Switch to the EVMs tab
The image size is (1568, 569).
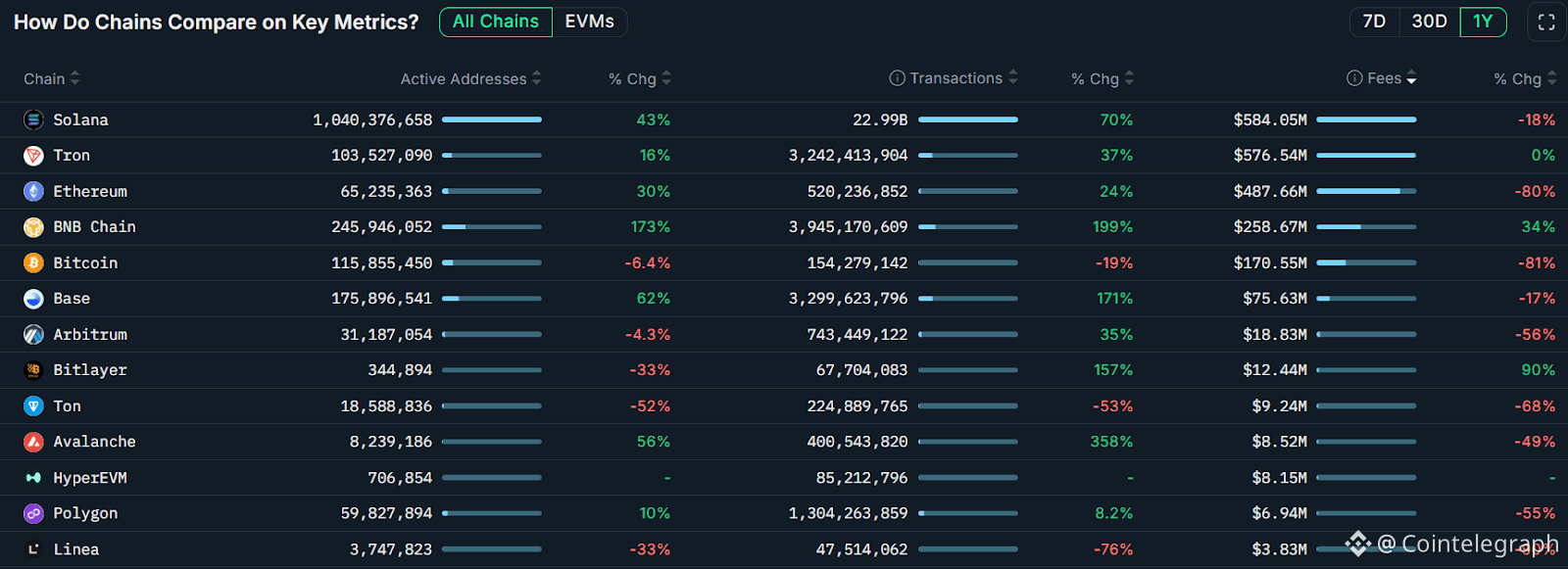[589, 22]
